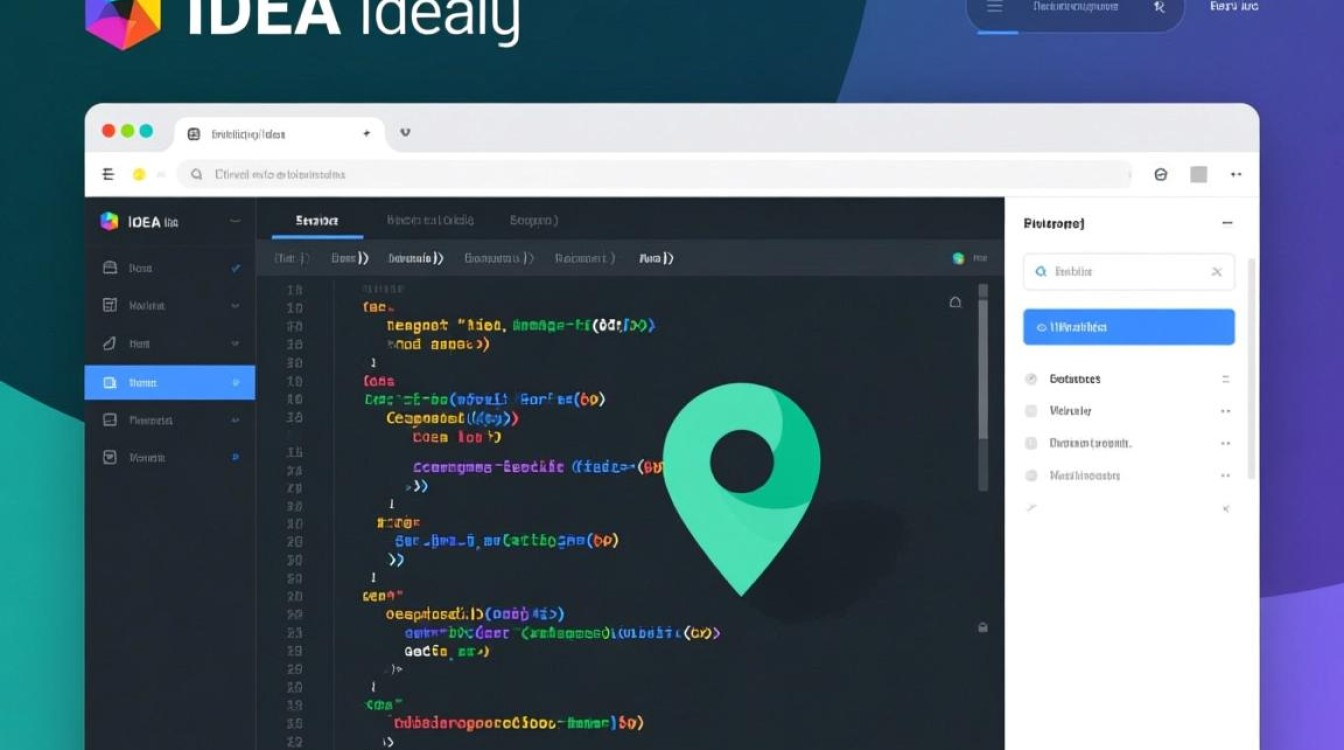
Task: Collapse the right panel with the minus button
Action: (1227, 224)
